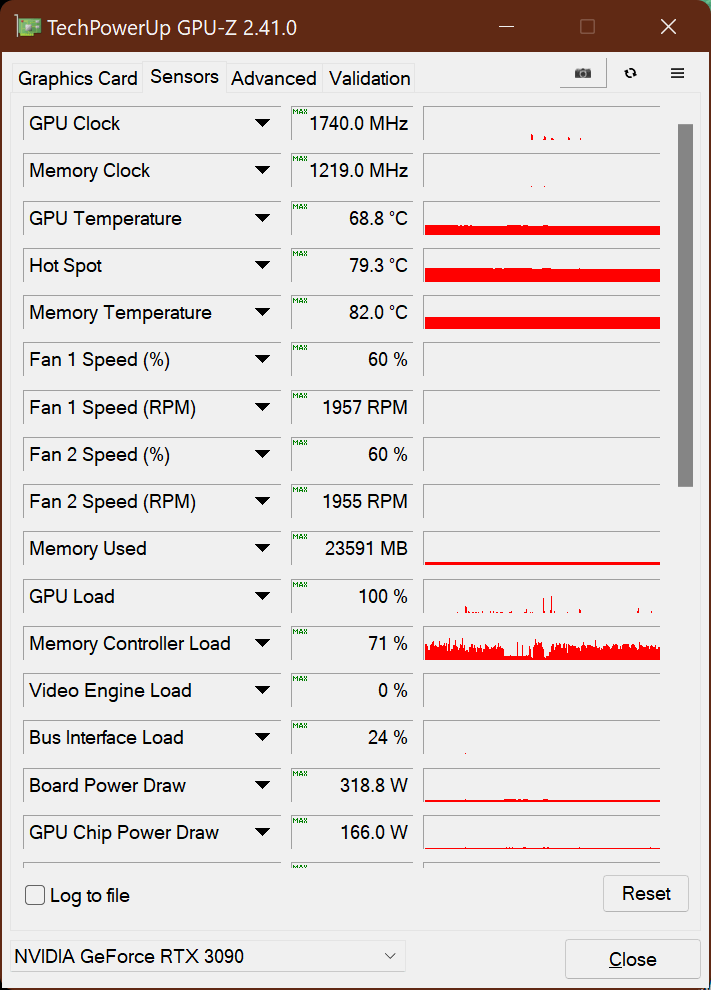Click the Reset button
The image size is (711, 990).
pos(646,893)
